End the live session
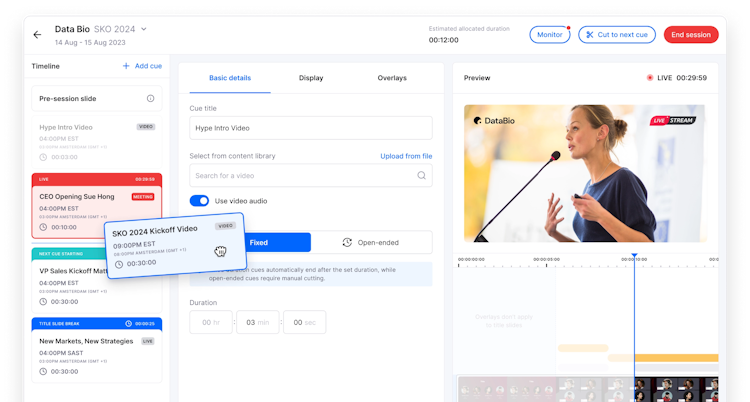Image resolution: width=750 pixels, height=402 pixels. (691, 34)
